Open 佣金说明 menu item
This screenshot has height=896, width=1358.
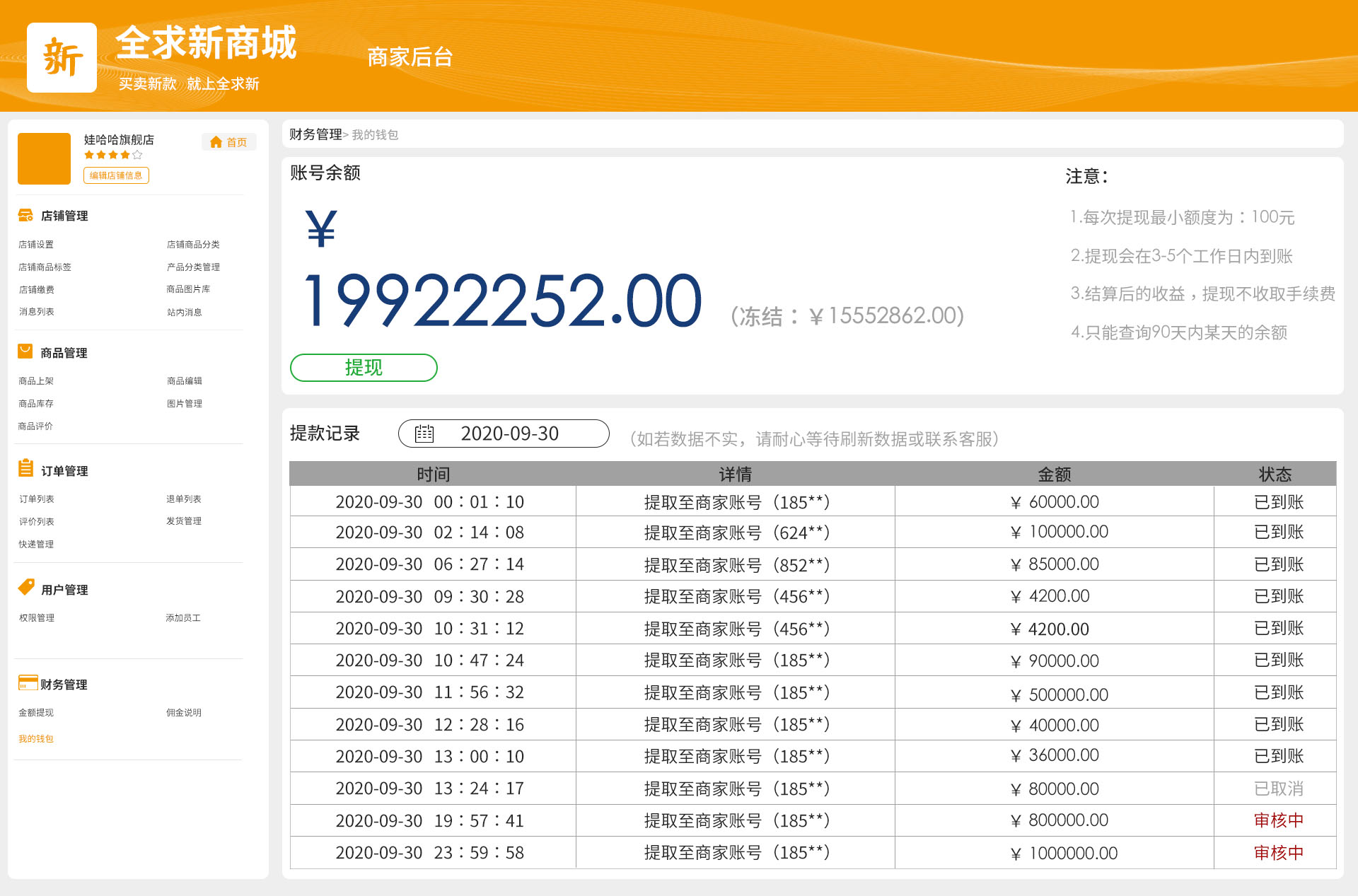tap(183, 713)
